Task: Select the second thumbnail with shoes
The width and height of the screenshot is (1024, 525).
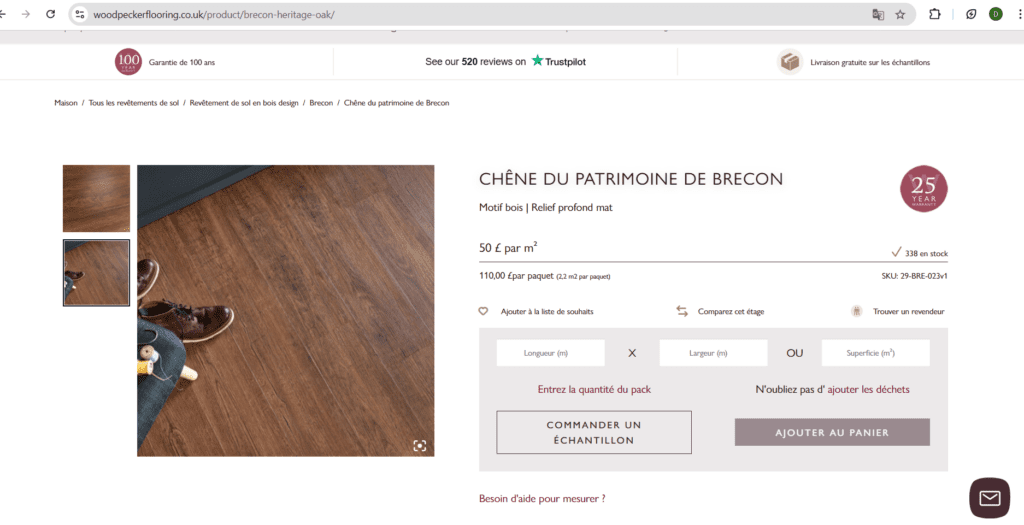Action: click(x=96, y=273)
